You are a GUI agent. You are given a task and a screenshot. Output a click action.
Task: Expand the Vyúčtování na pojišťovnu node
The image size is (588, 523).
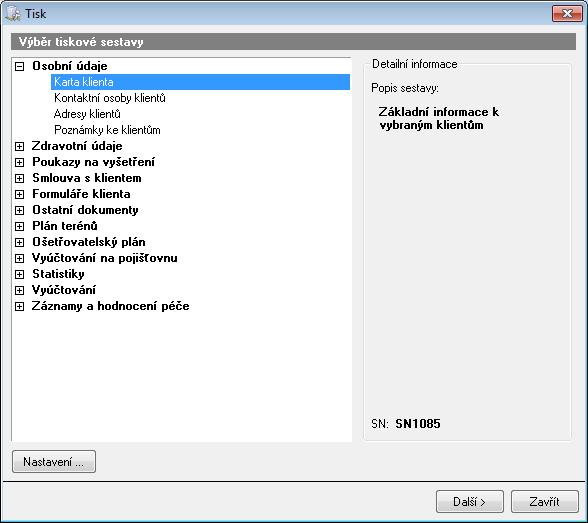point(20,259)
